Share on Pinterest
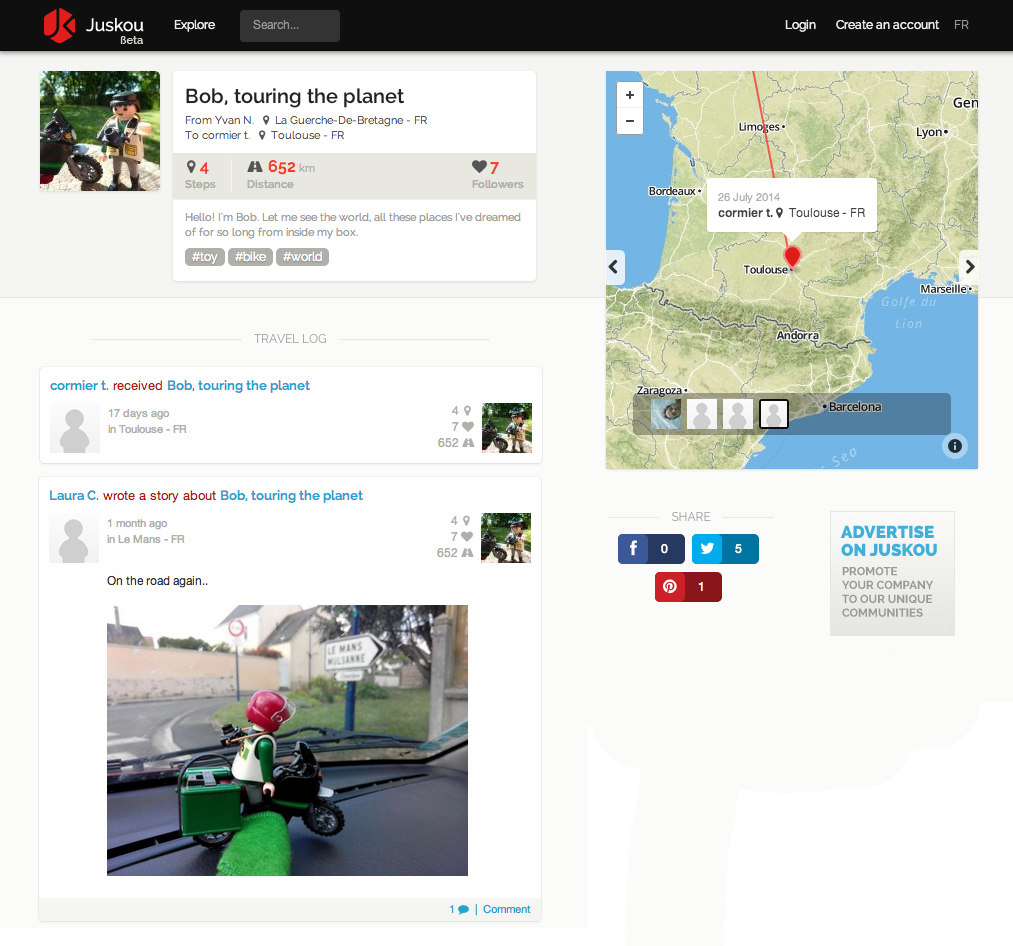The image size is (1013, 946). click(x=688, y=587)
